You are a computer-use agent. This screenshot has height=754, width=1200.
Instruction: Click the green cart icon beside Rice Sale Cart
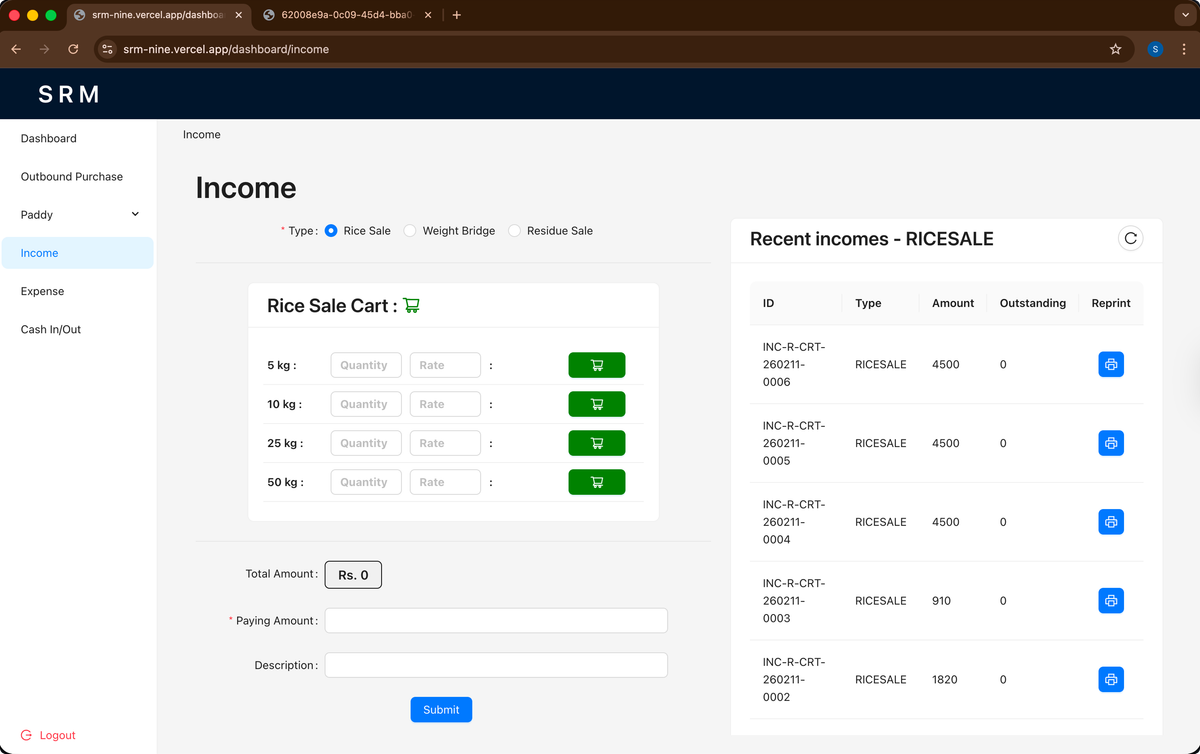(411, 305)
